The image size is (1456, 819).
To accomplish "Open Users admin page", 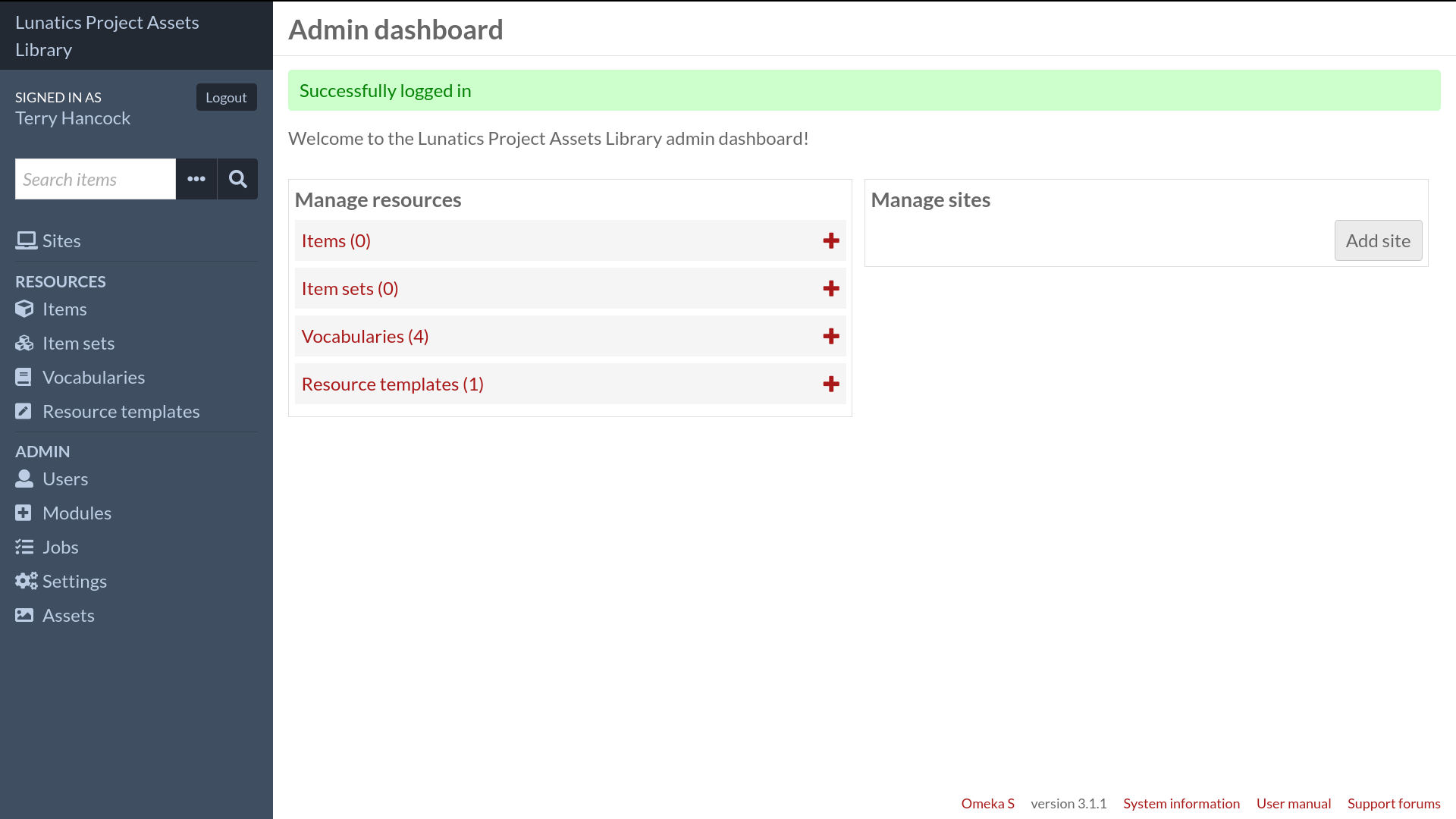I will point(65,479).
